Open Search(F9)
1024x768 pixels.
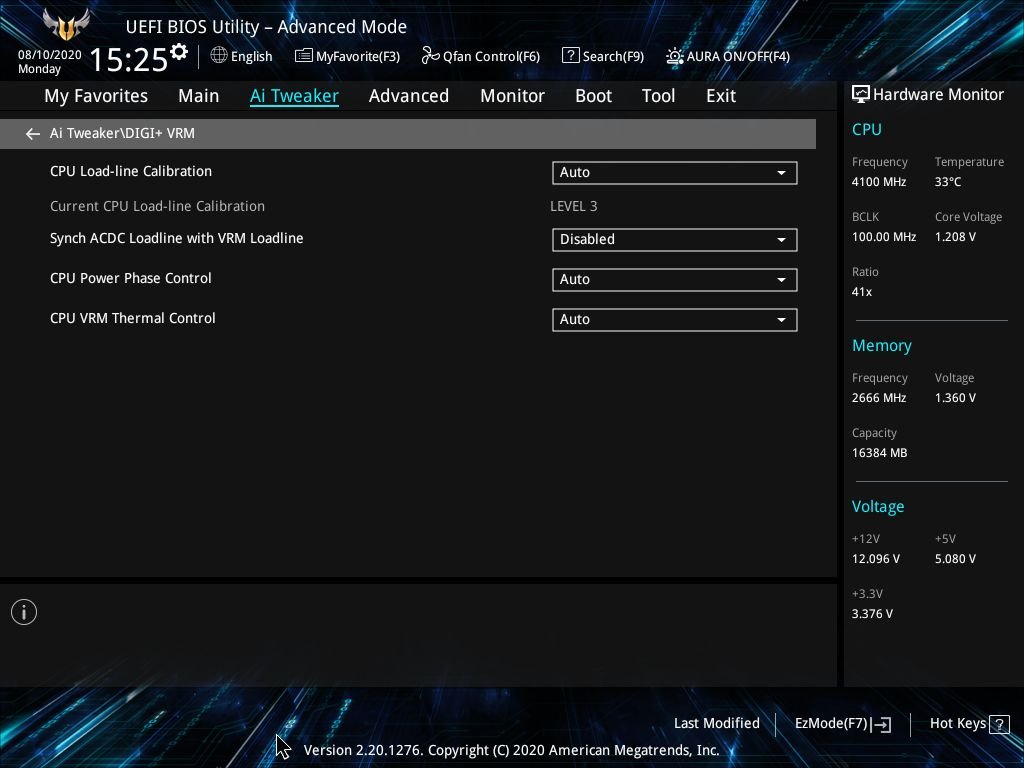click(x=603, y=56)
